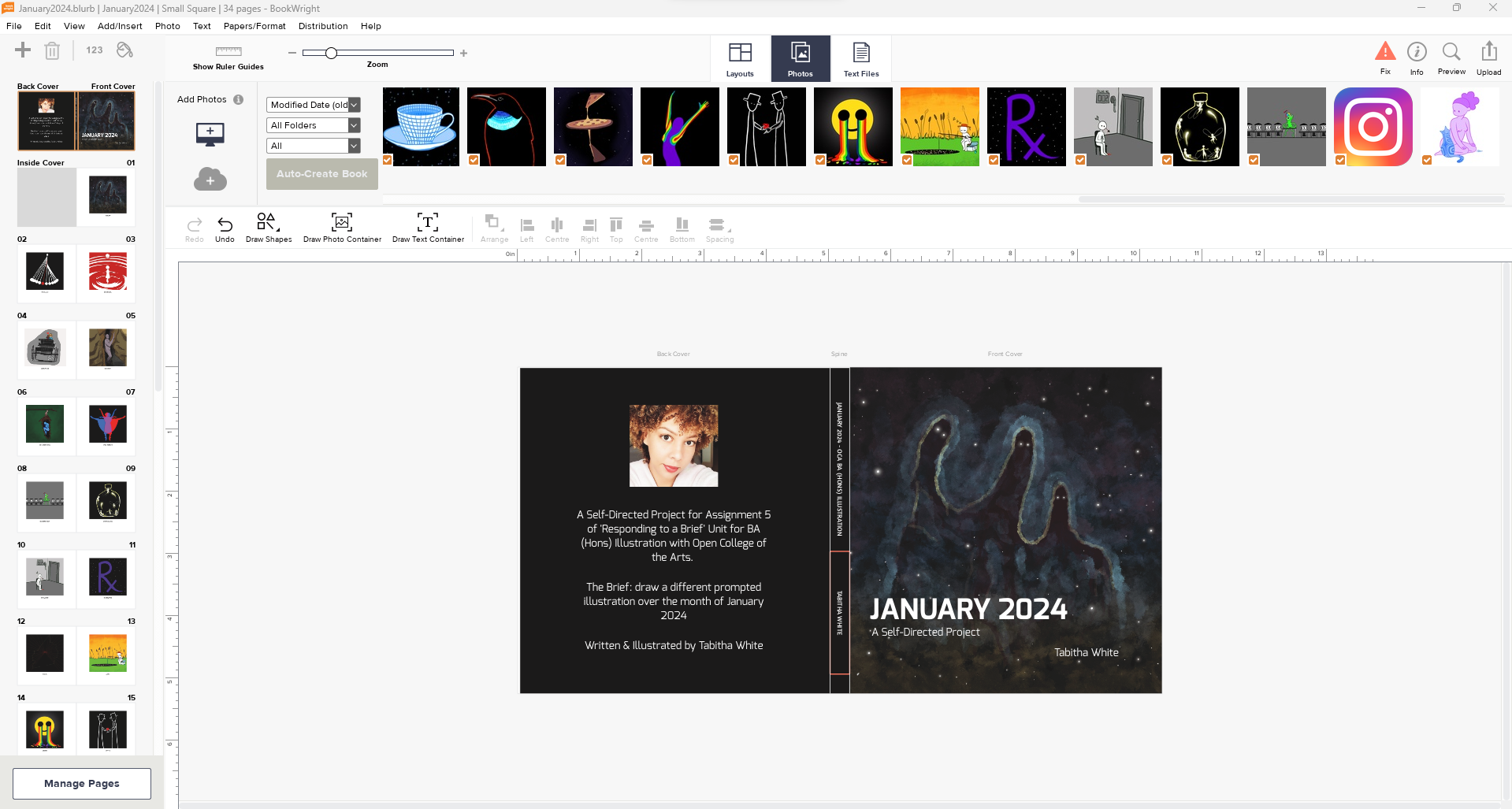The width and height of the screenshot is (1512, 809).
Task: Expand the Modified Date sort dropdown
Action: tap(354, 105)
